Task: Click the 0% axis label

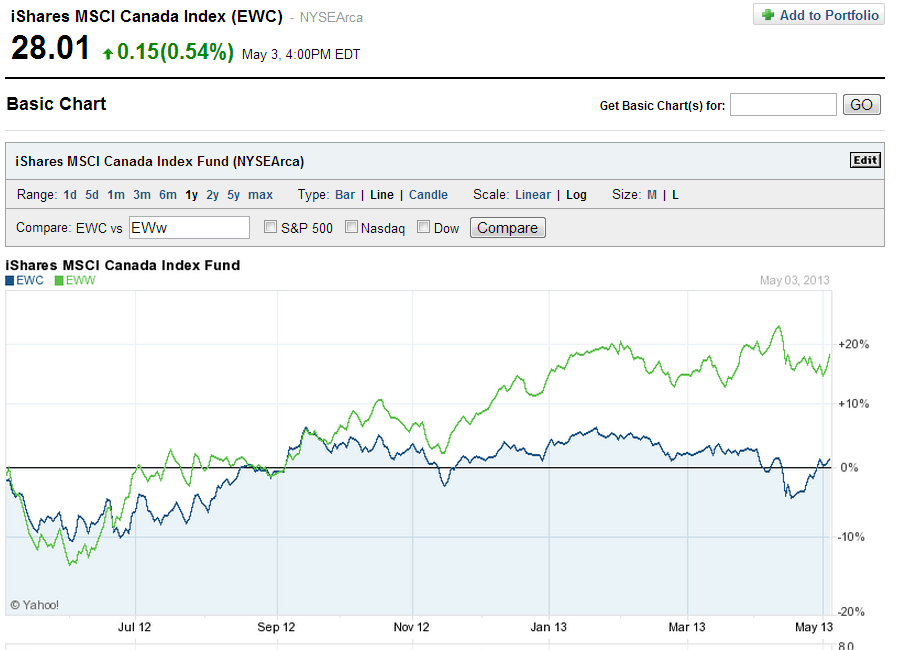Action: pyautogui.click(x=849, y=468)
